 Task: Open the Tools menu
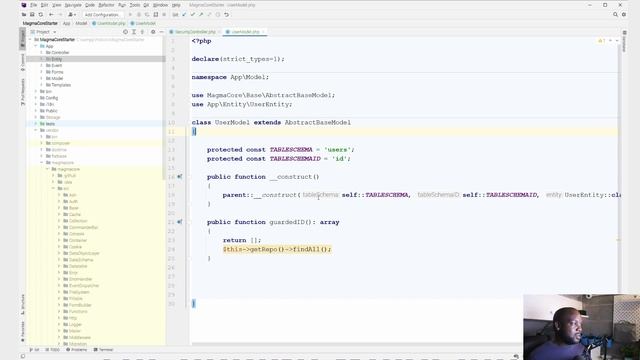(x=135, y=5)
